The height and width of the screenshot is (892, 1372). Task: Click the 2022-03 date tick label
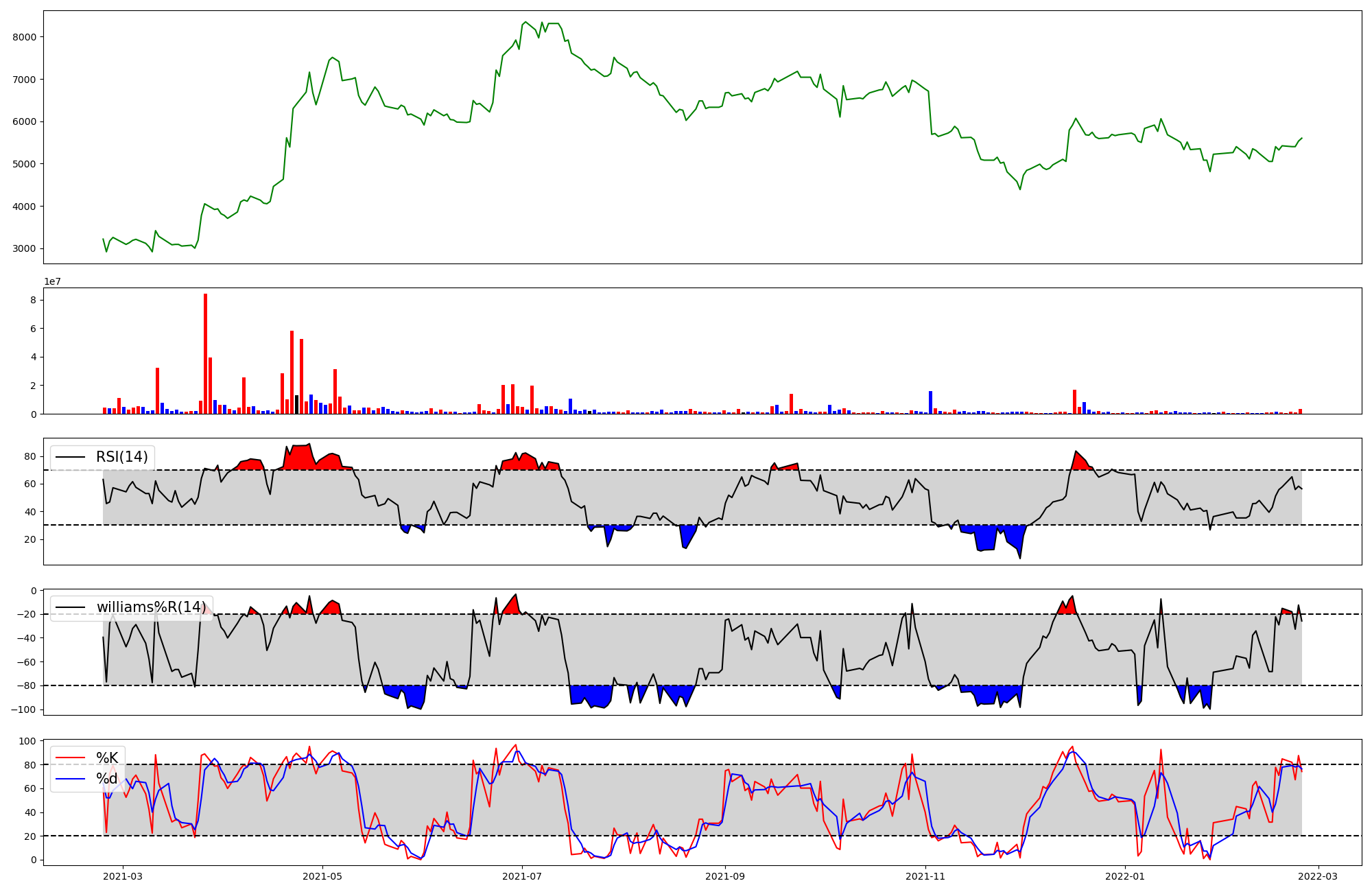point(1318,876)
